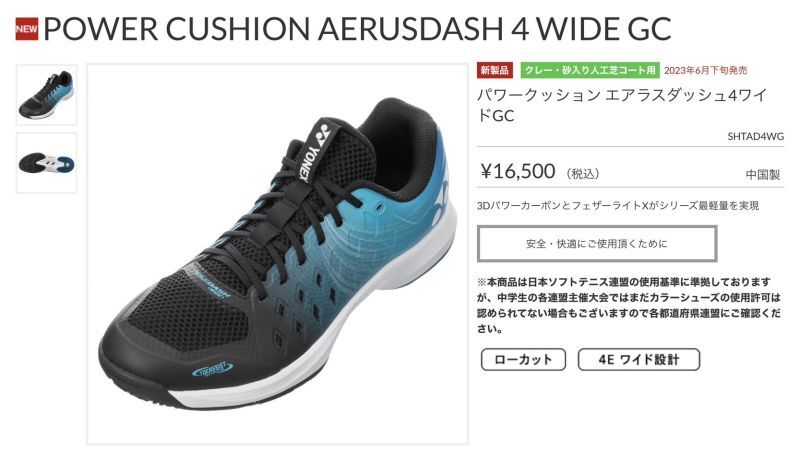Click the main shoe product image

(x=278, y=254)
